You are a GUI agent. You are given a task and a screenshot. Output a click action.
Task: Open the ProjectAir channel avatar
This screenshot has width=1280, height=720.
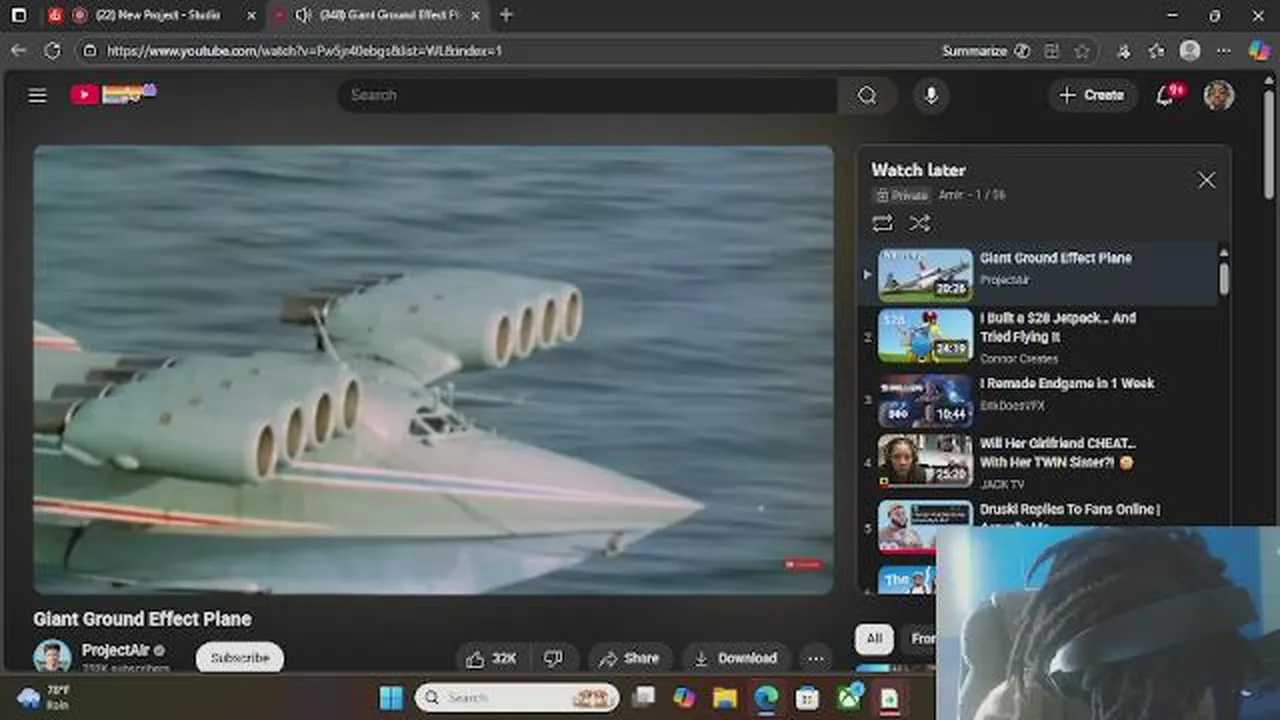(x=52, y=656)
